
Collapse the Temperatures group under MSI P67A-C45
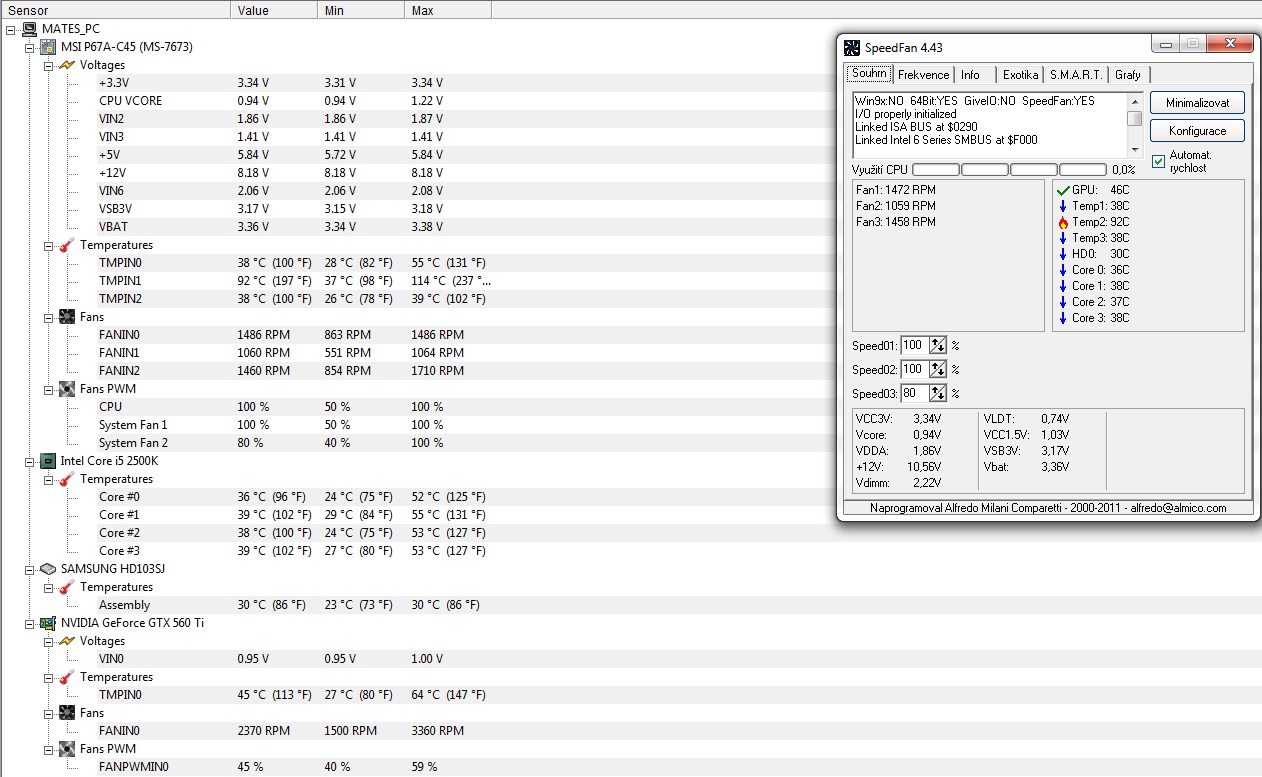pyautogui.click(x=48, y=245)
